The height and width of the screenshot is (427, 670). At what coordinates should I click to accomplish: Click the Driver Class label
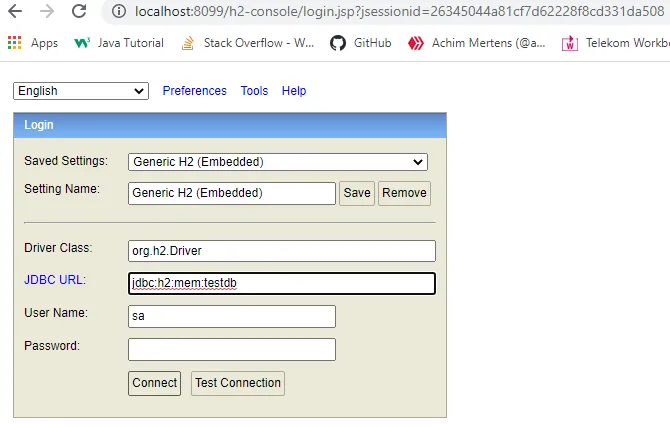point(58,248)
